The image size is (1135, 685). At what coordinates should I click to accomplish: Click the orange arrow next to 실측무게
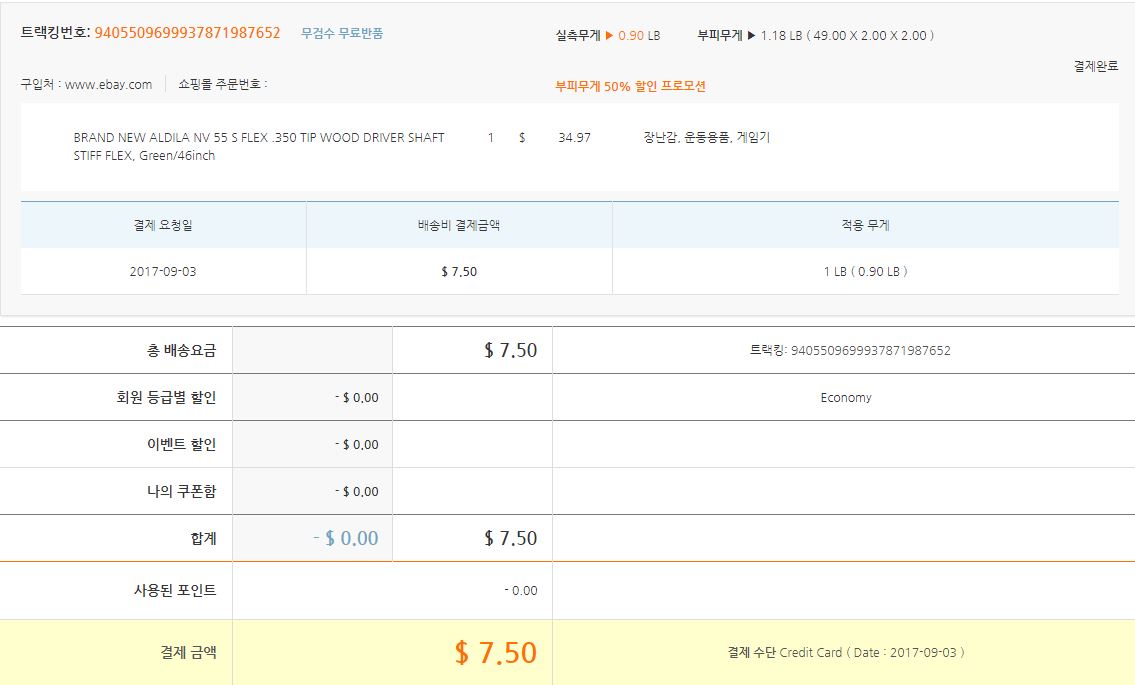tap(609, 36)
